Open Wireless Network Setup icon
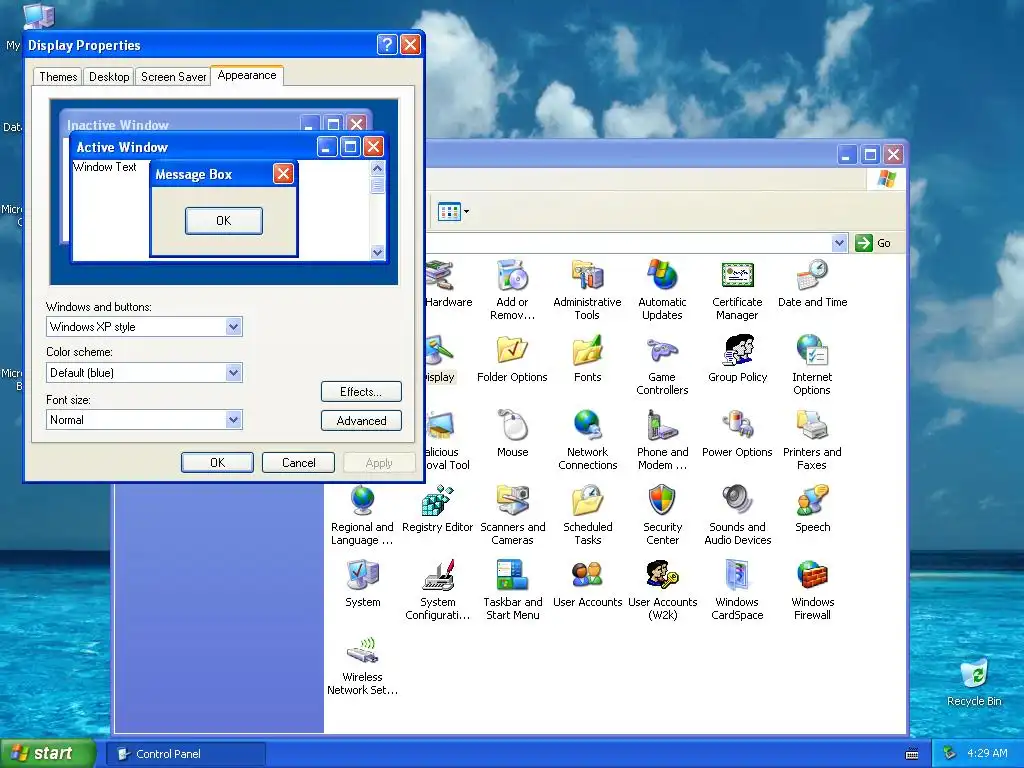Image resolution: width=1024 pixels, height=768 pixels. (x=362, y=652)
